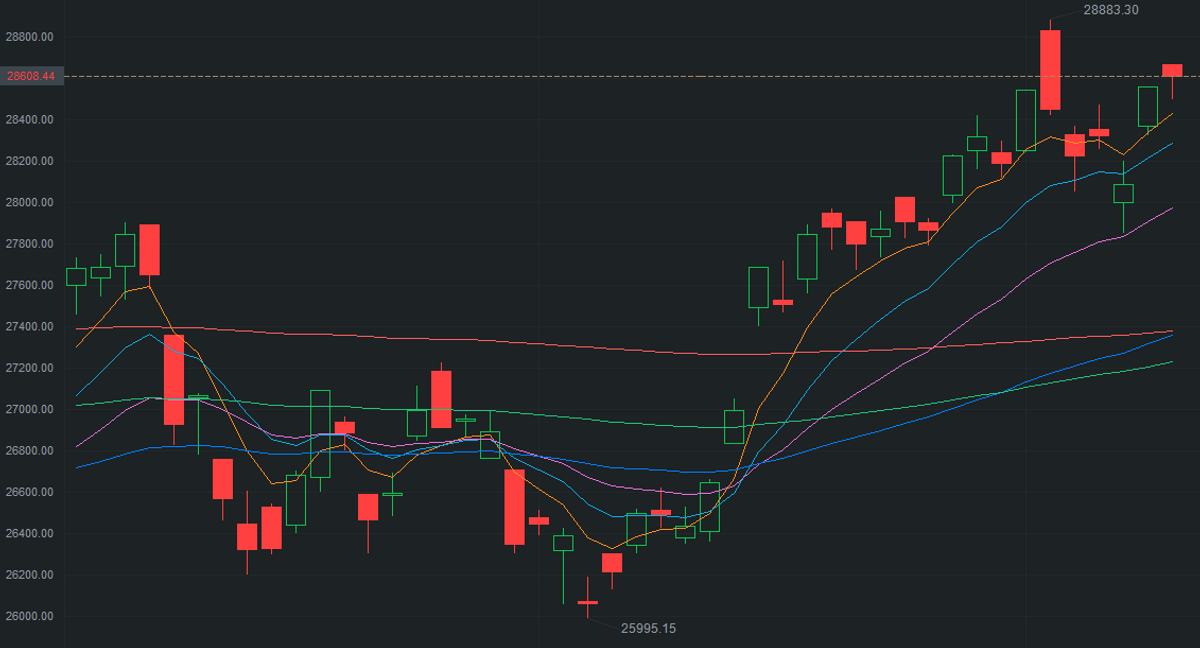1200x648 pixels.
Task: Select the highlighted 28608.44 current price tag
Action: [32, 76]
